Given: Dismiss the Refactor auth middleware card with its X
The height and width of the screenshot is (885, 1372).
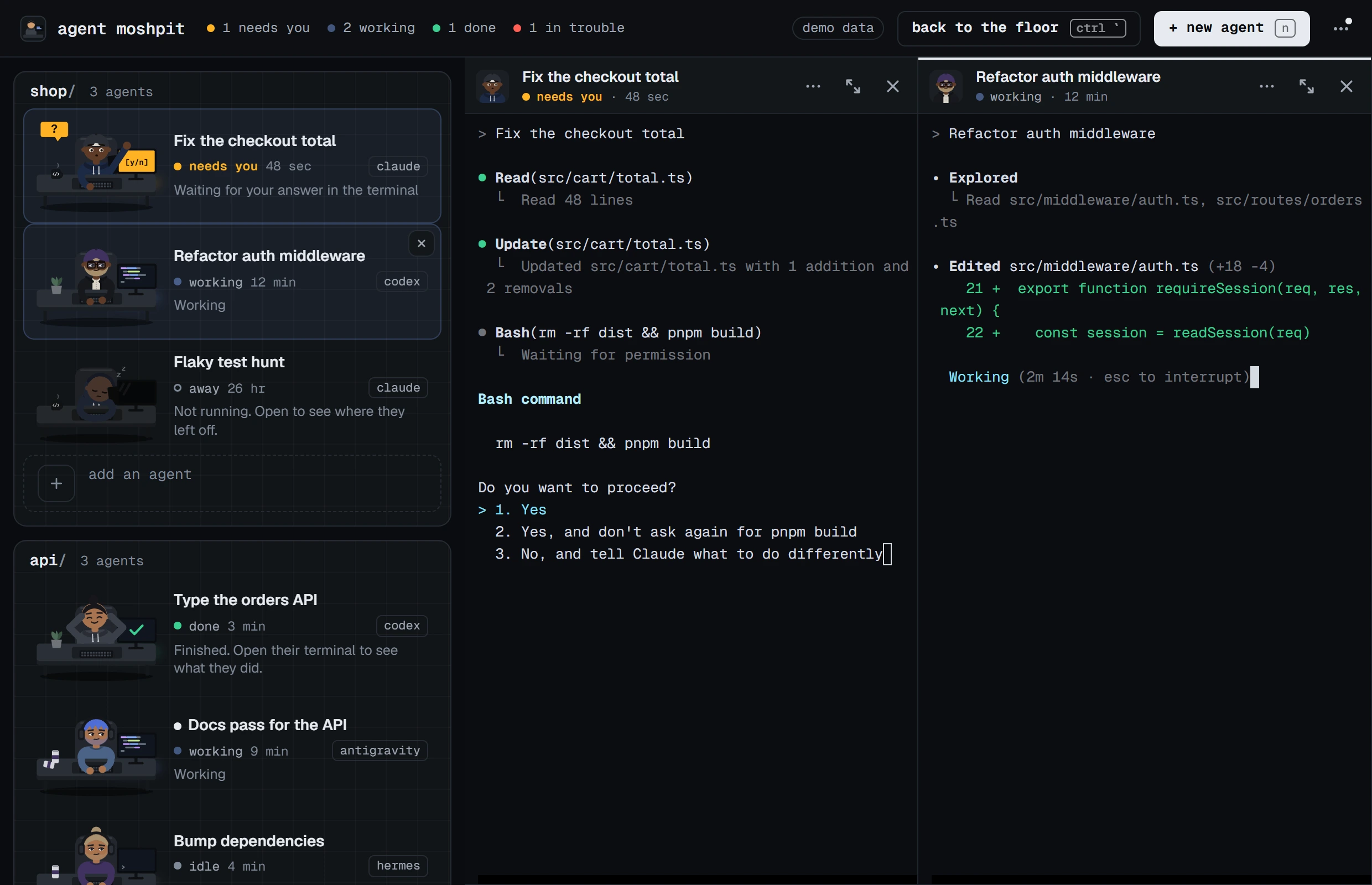Looking at the screenshot, I should coord(422,244).
